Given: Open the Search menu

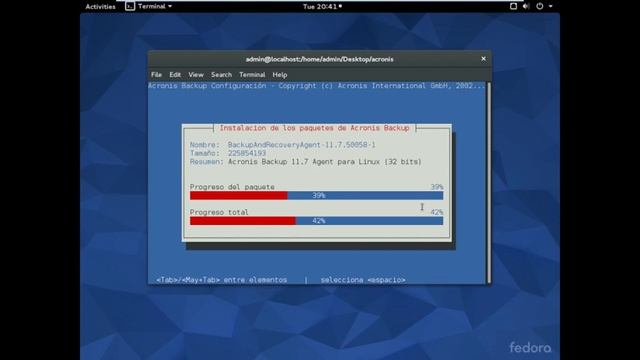Looking at the screenshot, I should coord(221,75).
